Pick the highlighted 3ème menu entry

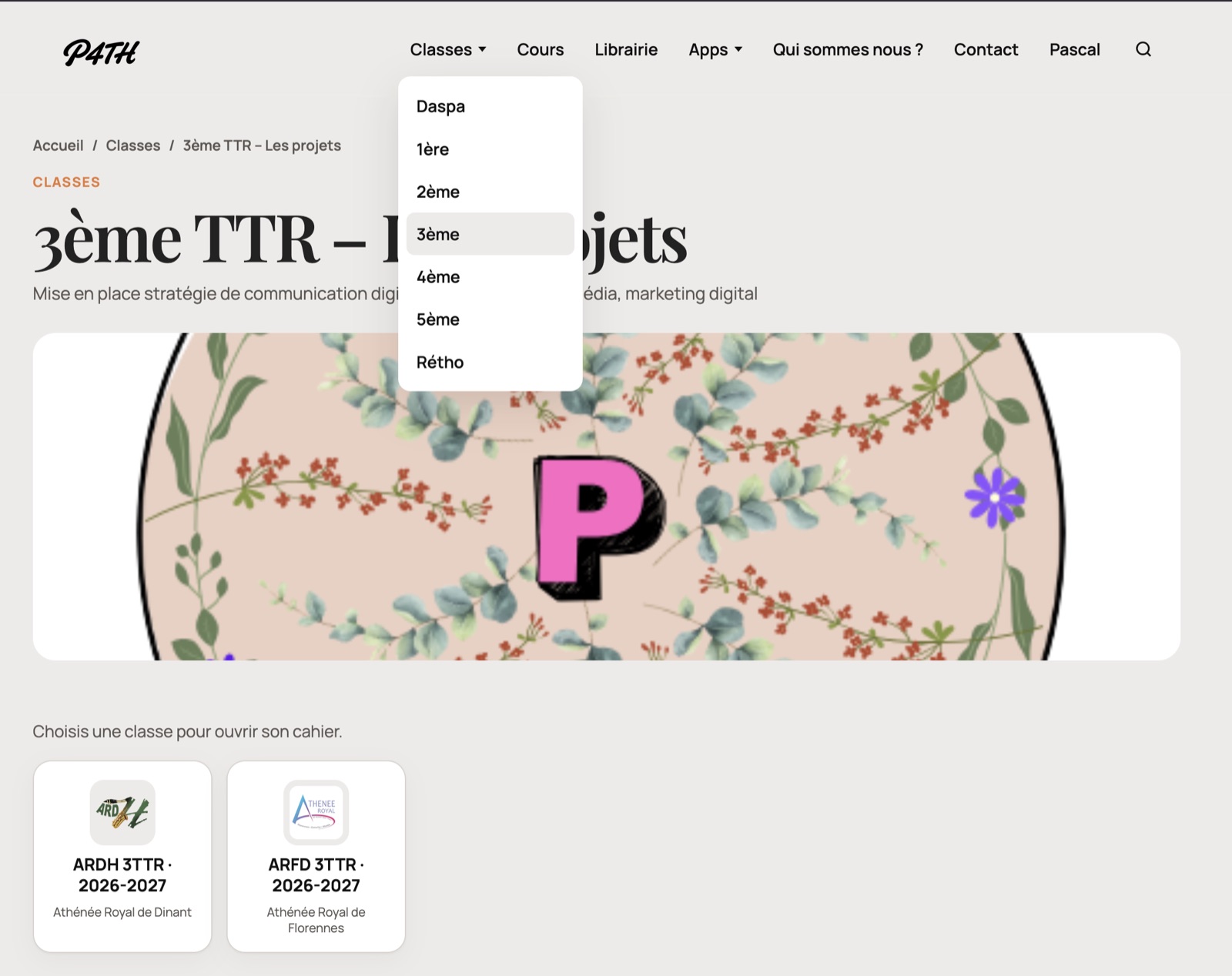[x=490, y=234]
